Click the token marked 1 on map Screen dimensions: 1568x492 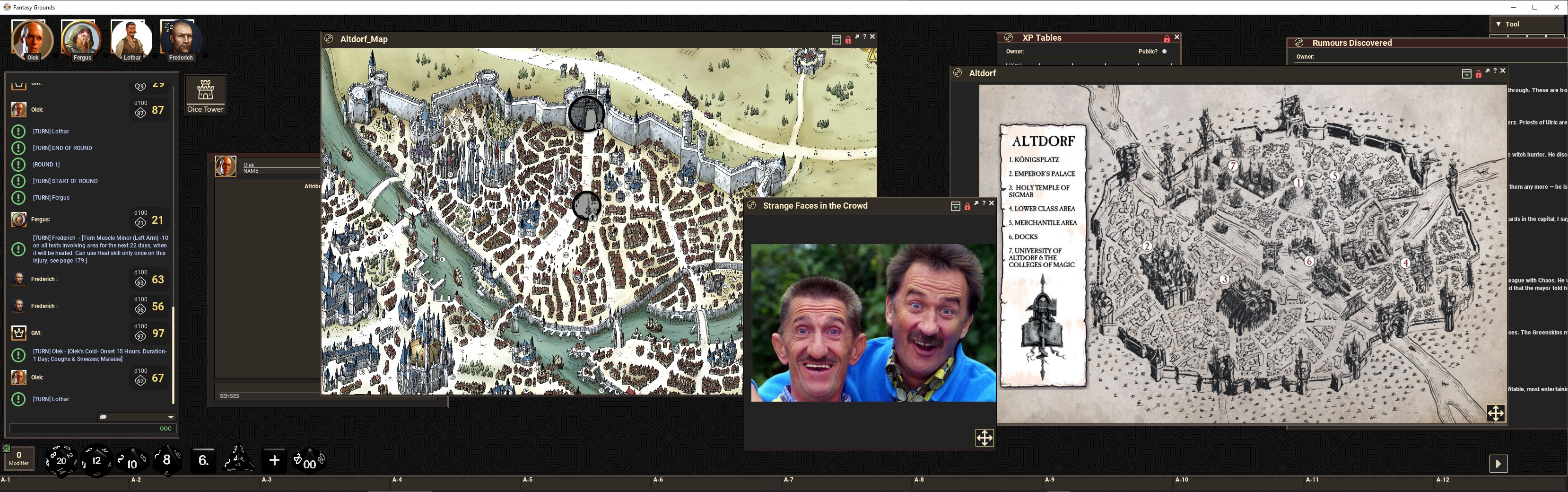tap(587, 206)
